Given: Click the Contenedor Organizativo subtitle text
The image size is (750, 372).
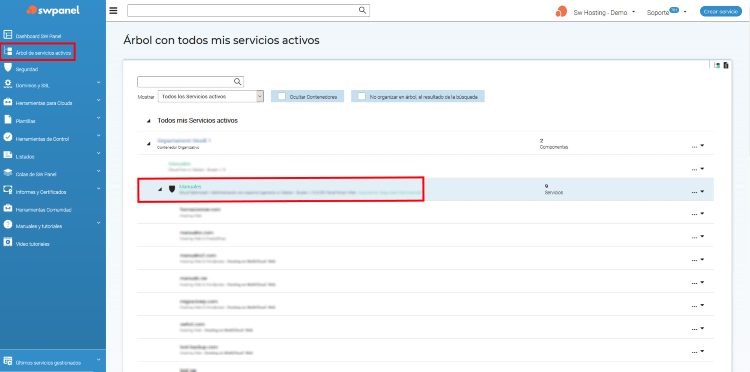Looking at the screenshot, I should pyautogui.click(x=178, y=148).
